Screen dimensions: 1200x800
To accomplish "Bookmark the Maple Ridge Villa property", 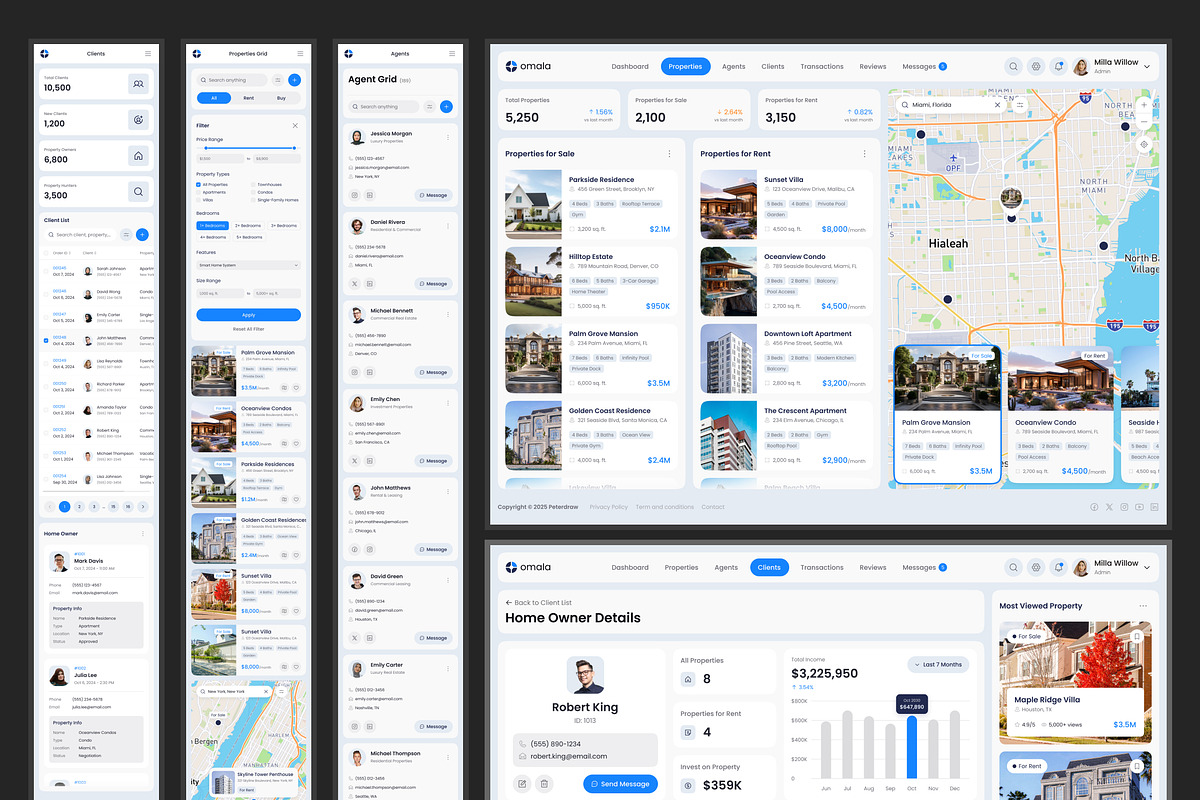I will pyautogui.click(x=1137, y=636).
